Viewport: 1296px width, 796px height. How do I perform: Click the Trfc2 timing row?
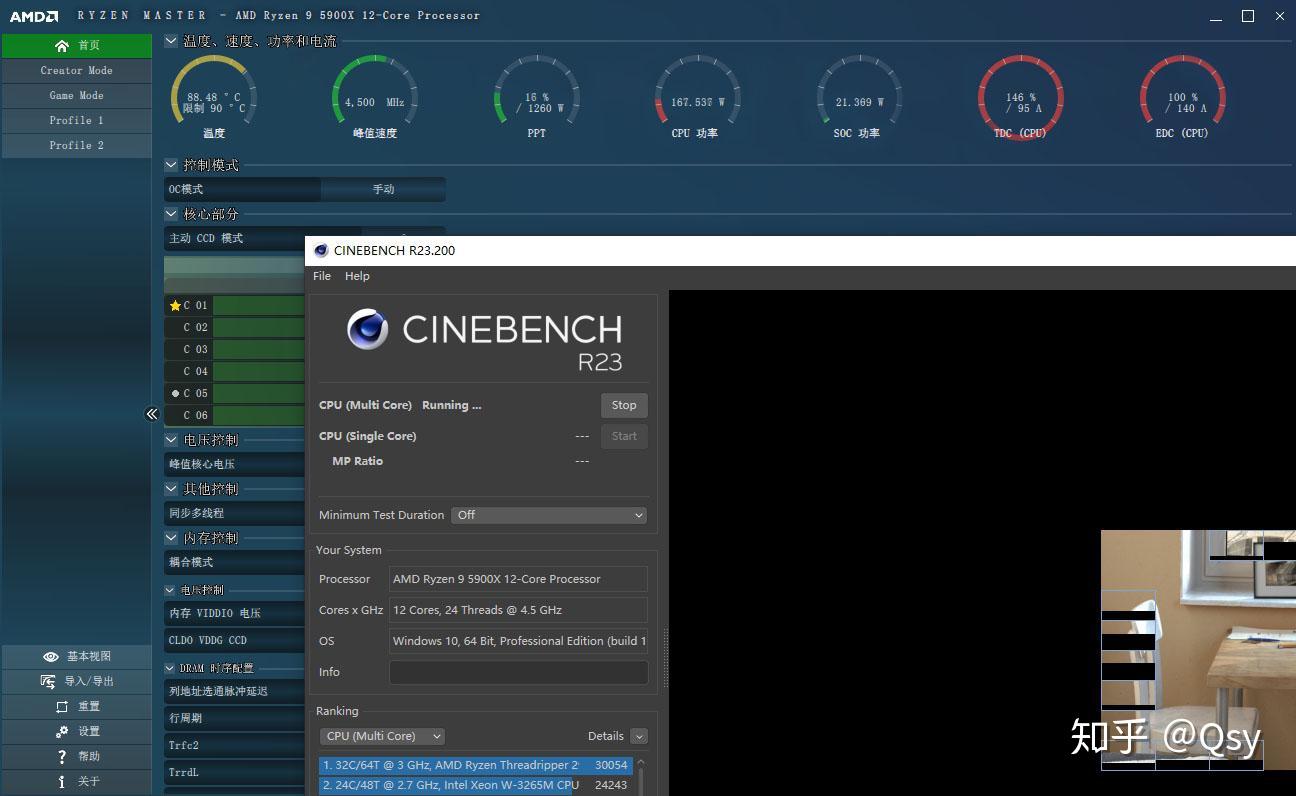pos(235,746)
